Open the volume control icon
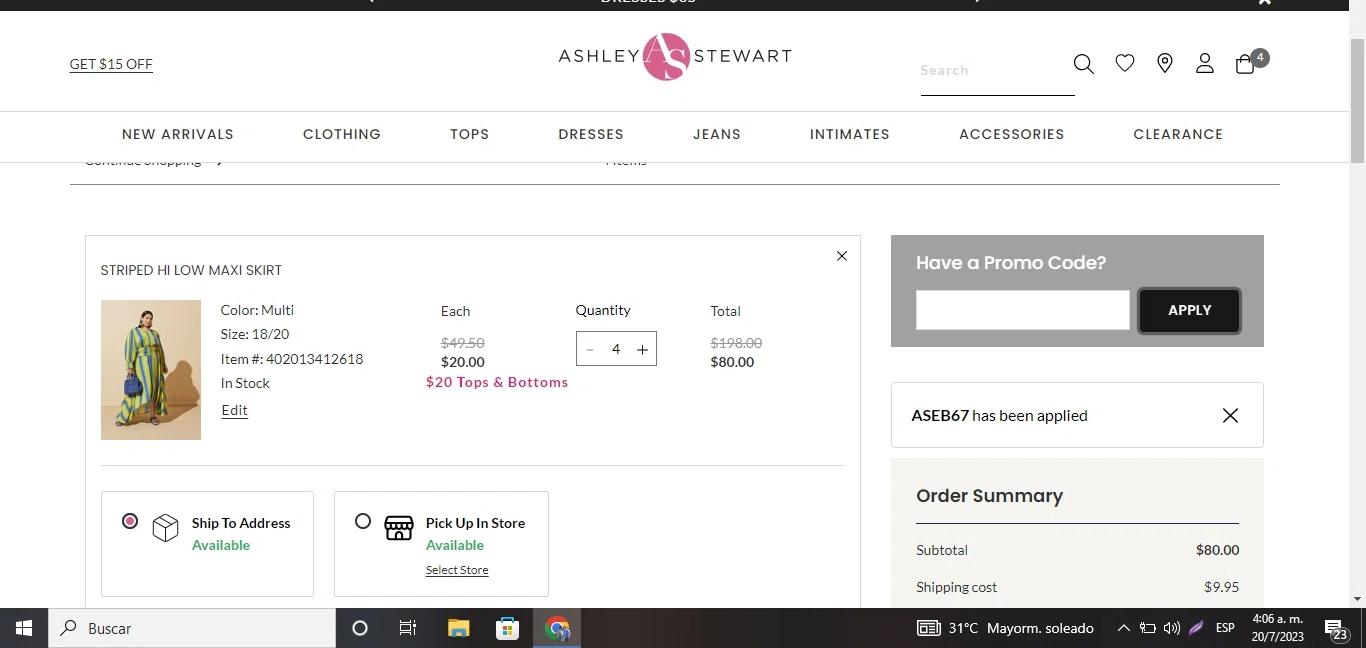1366x648 pixels. 1172,628
